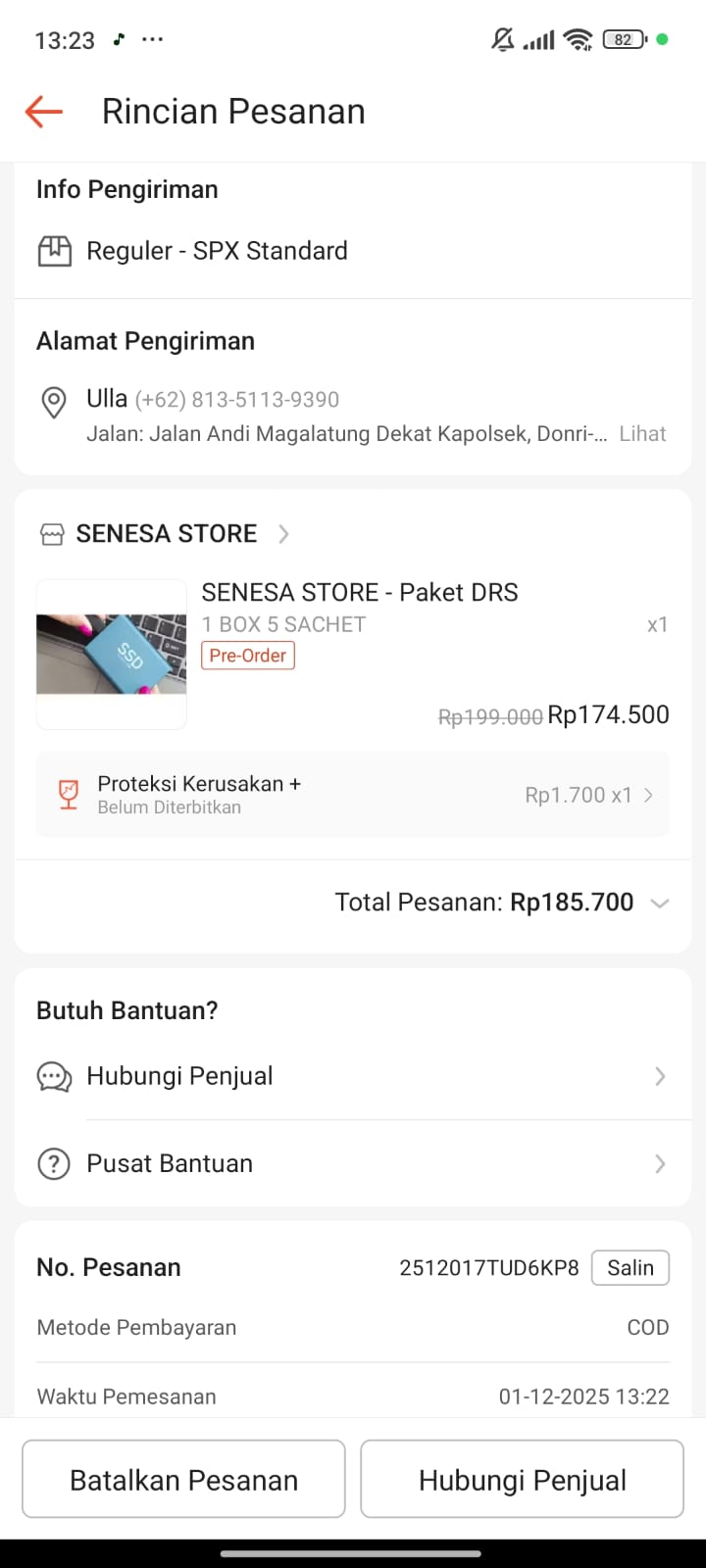
Task: Tap the back arrow icon
Action: coord(44,112)
